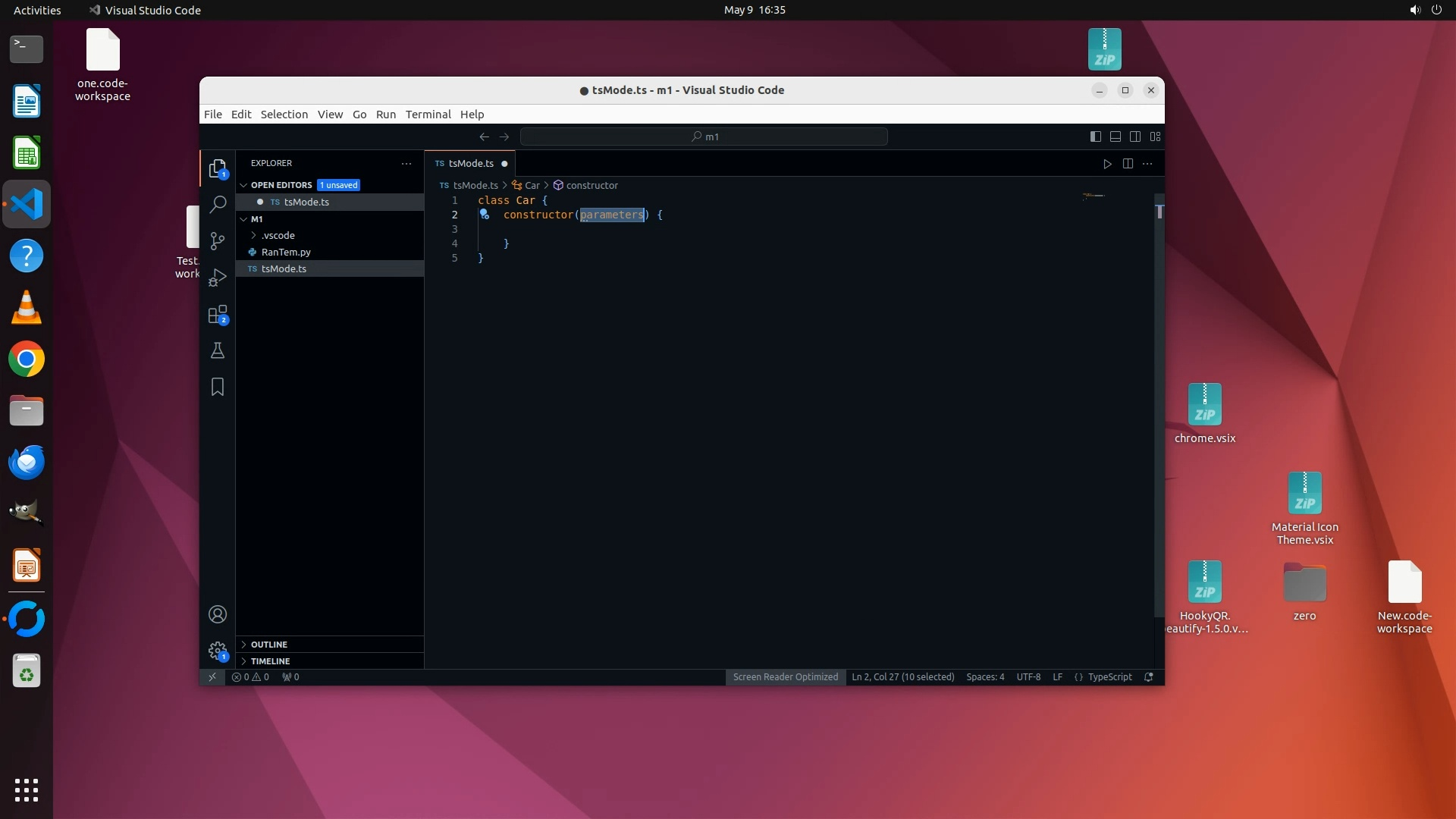Open the Run and Debug view

coord(218,278)
